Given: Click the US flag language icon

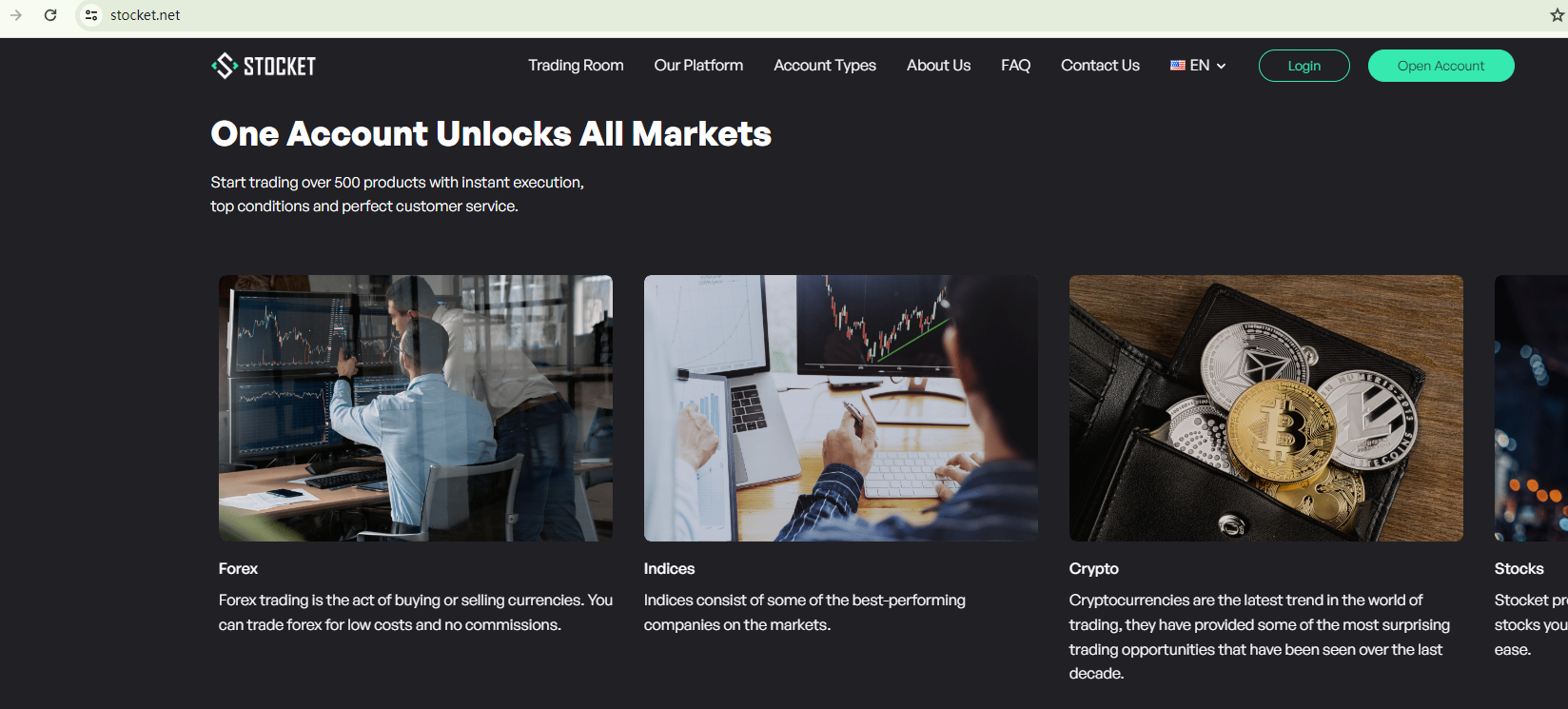Looking at the screenshot, I should [x=1178, y=66].
